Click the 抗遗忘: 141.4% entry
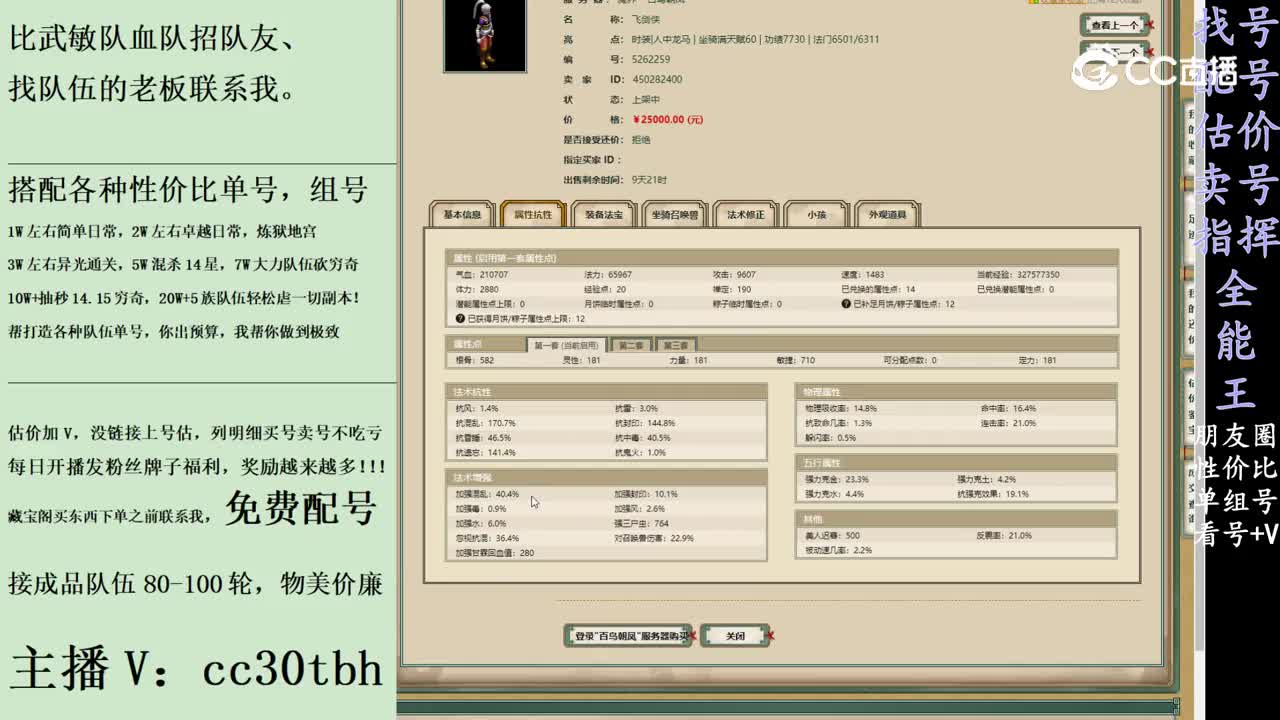 (x=485, y=452)
